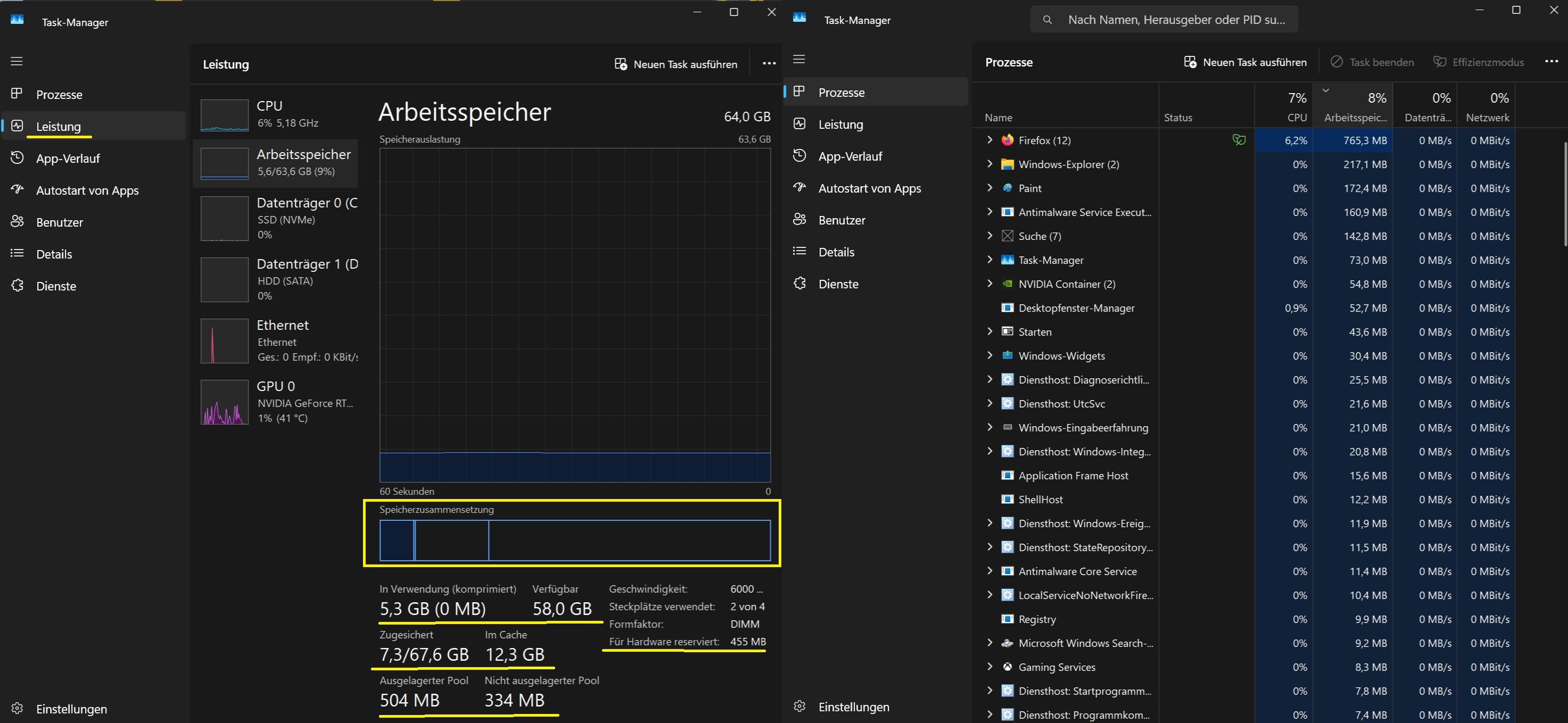Expand the Windows-Explorer (2) process group

click(990, 164)
